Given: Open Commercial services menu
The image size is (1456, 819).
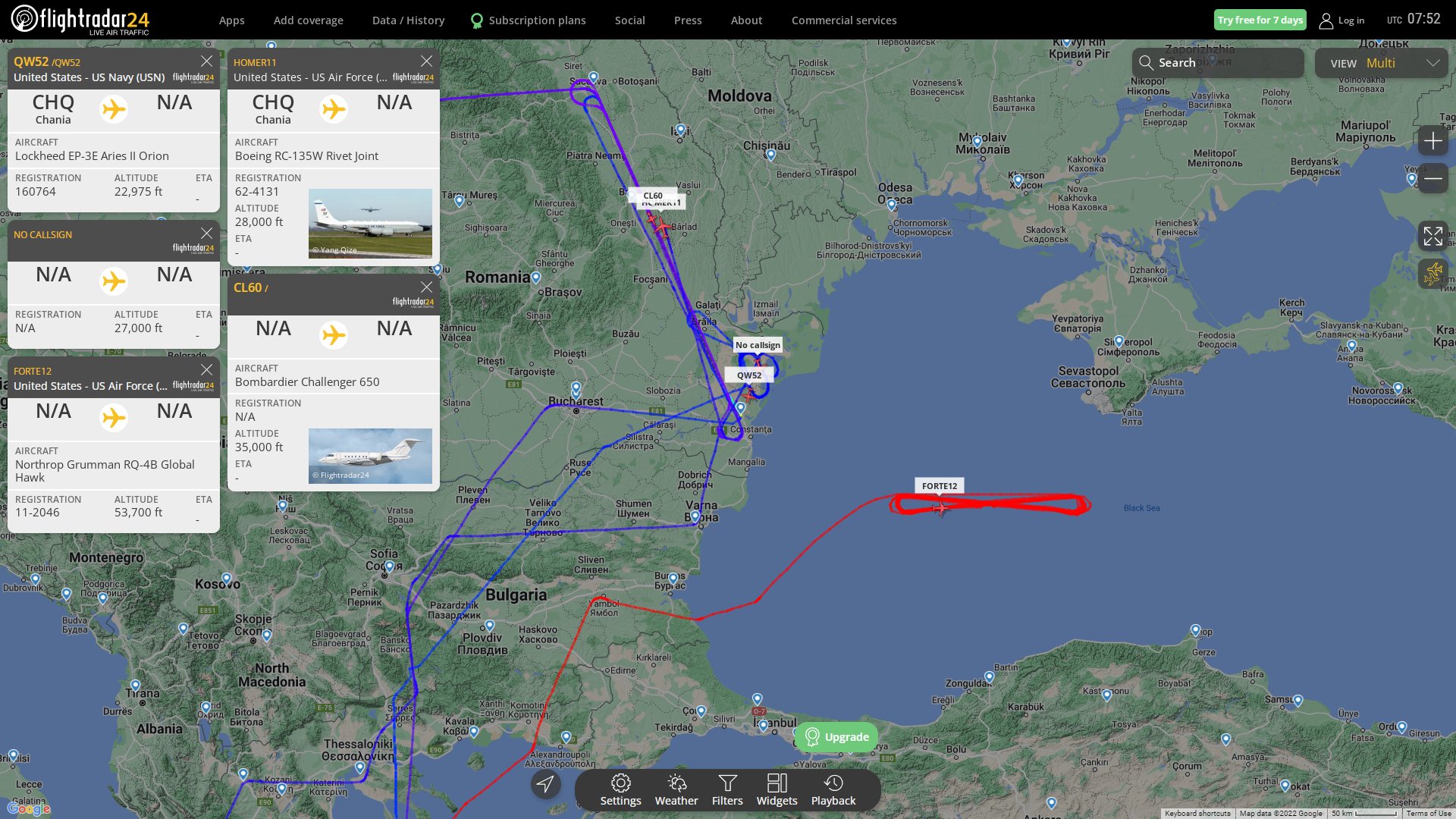Looking at the screenshot, I should click(x=844, y=20).
